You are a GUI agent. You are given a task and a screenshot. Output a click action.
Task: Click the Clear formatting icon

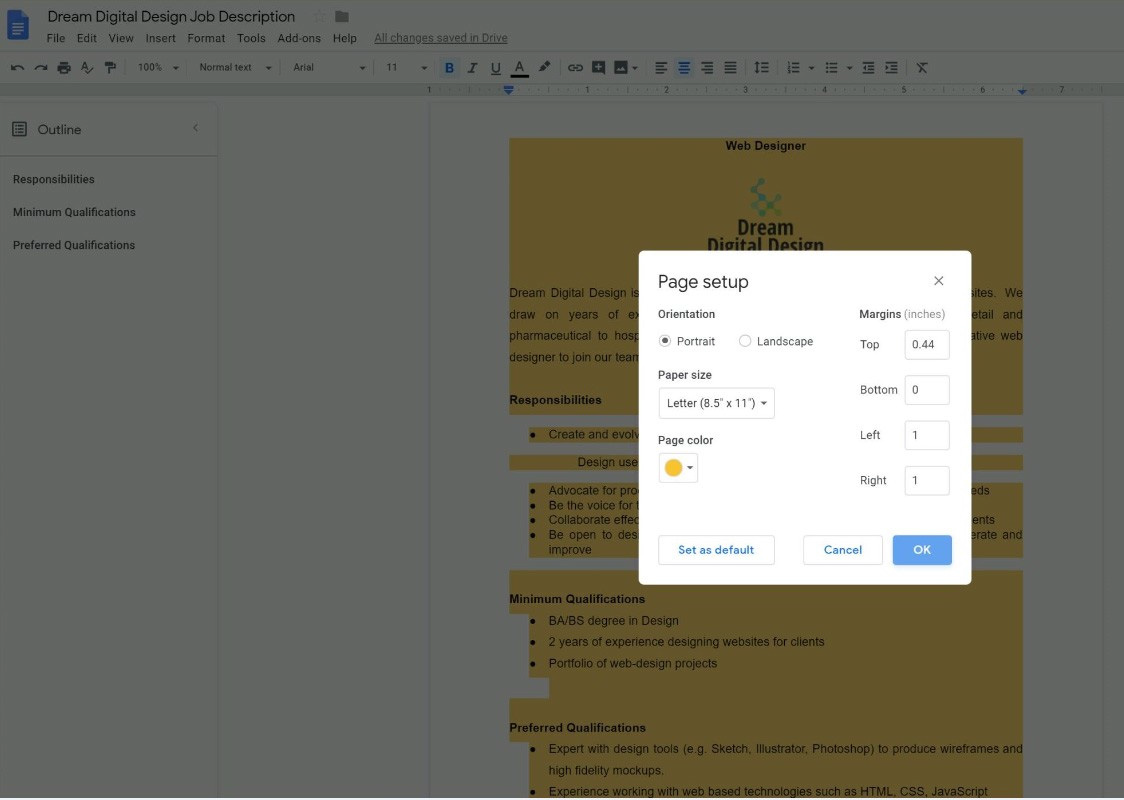922,67
